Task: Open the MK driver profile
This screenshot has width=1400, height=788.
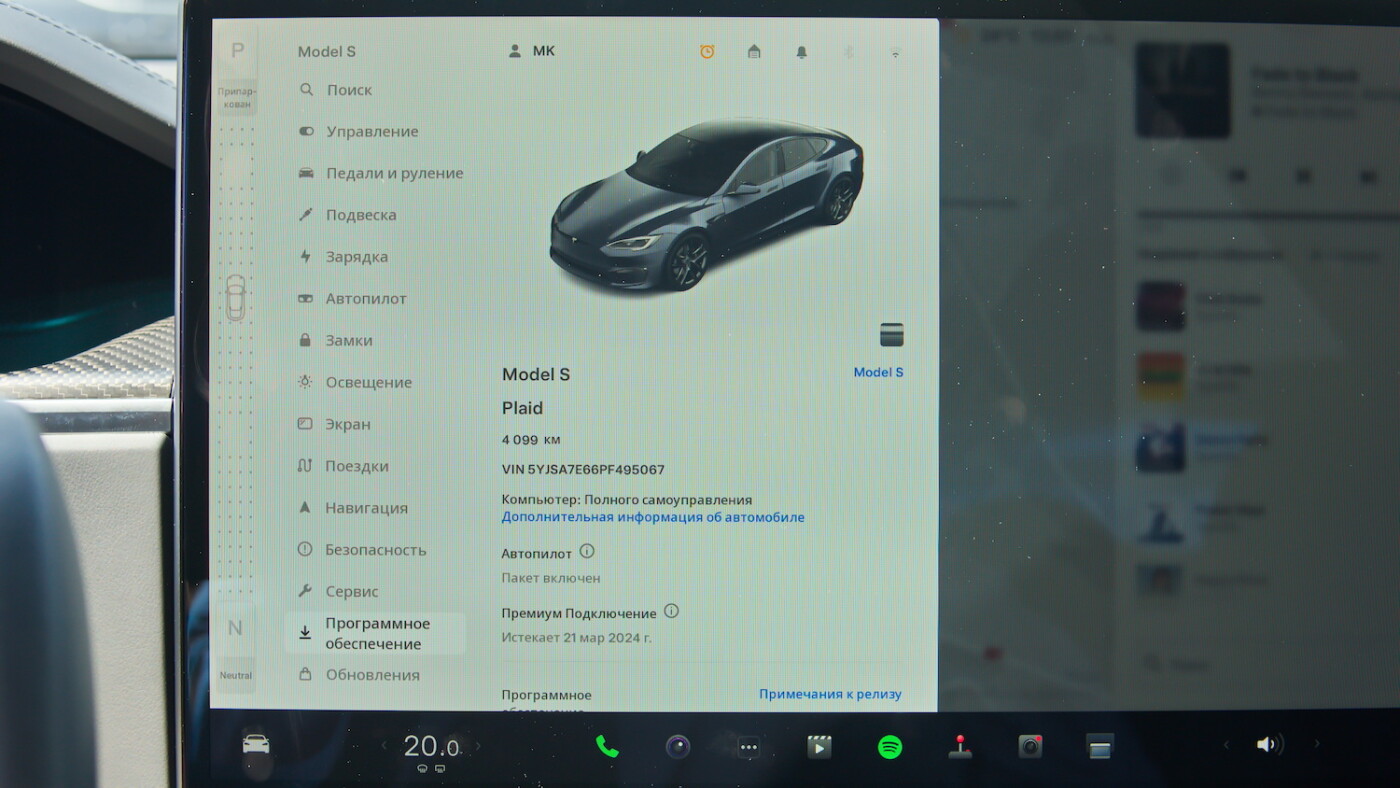Action: coord(532,51)
